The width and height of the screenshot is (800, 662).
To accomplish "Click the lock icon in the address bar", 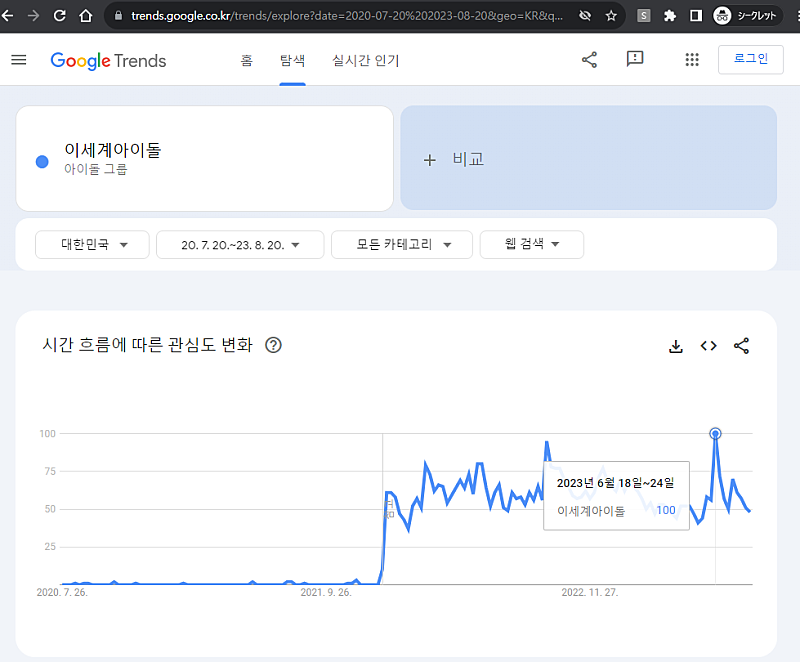I will [118, 16].
